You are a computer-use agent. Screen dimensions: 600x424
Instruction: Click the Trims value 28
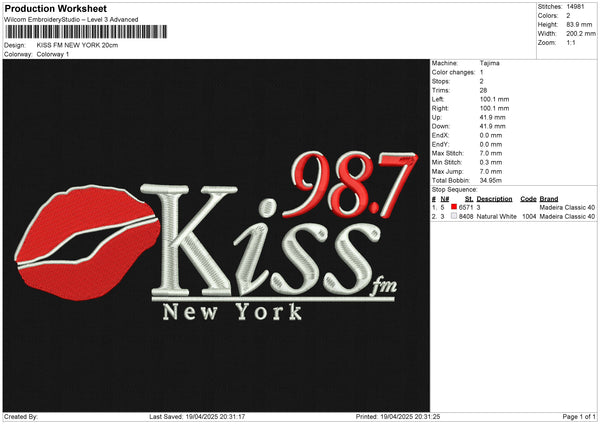coord(483,90)
